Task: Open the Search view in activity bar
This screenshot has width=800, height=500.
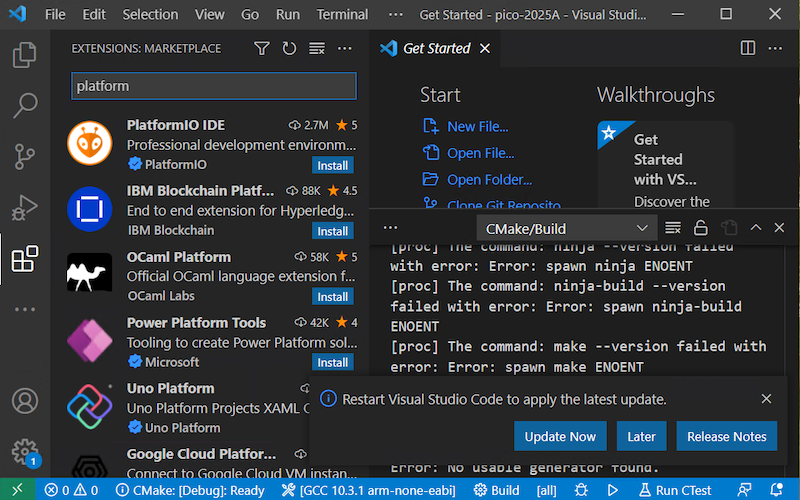Action: pos(24,106)
